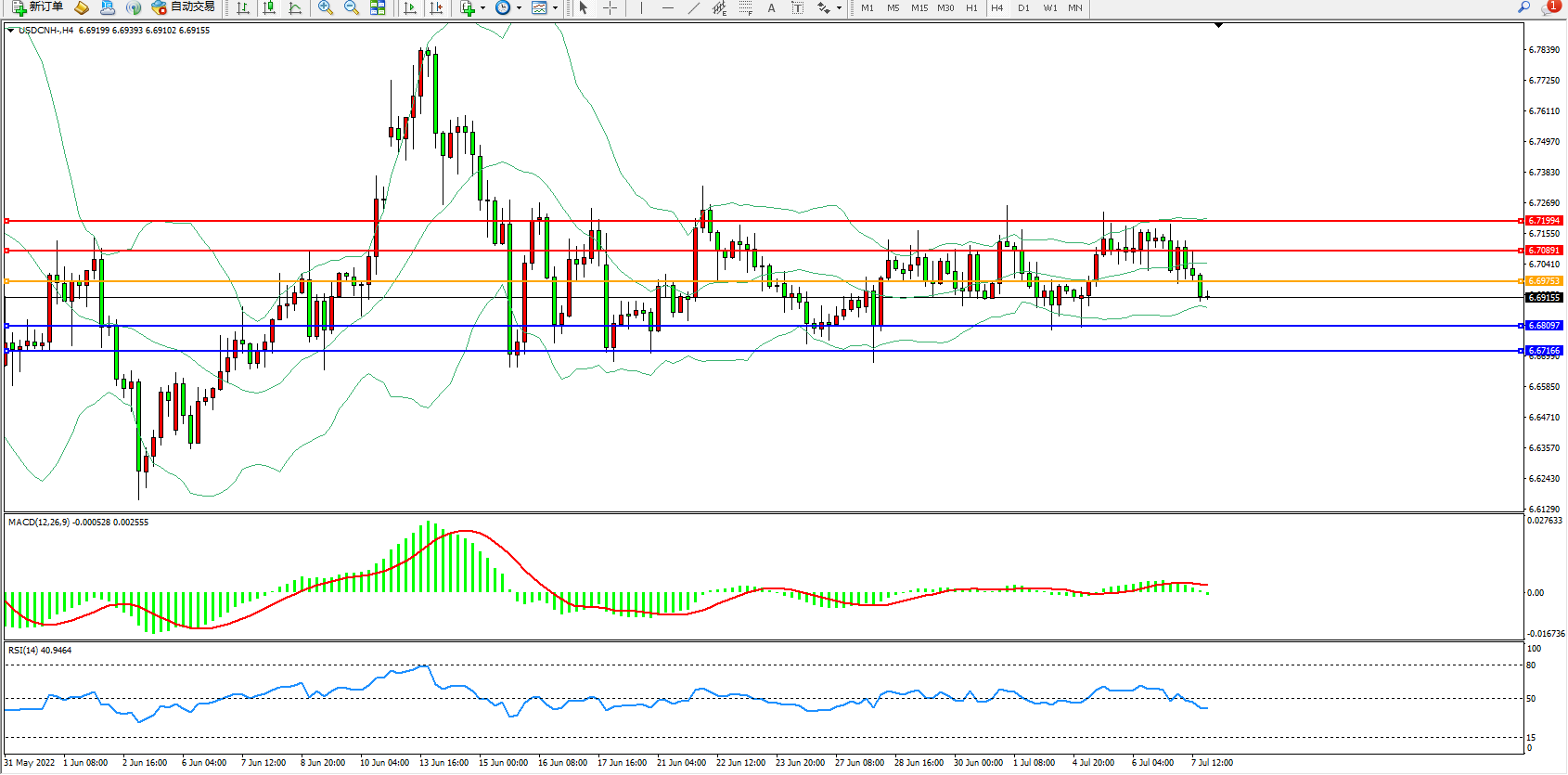Switch chart to bar chart mode
Viewport: 1568px width, 775px height.
point(243,7)
